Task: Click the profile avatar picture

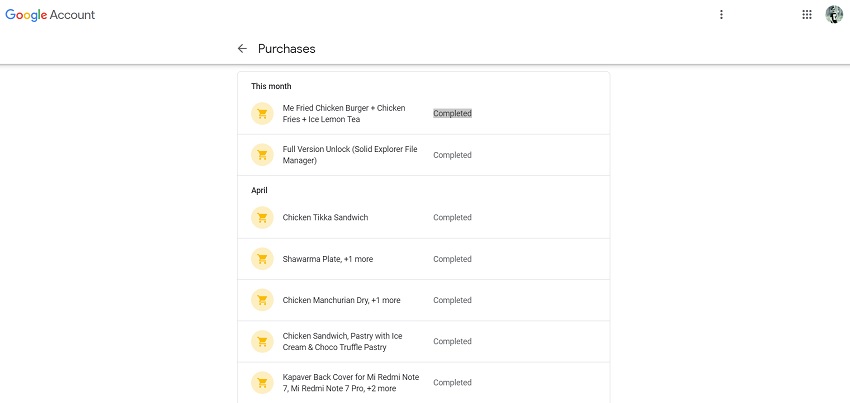Action: point(834,15)
